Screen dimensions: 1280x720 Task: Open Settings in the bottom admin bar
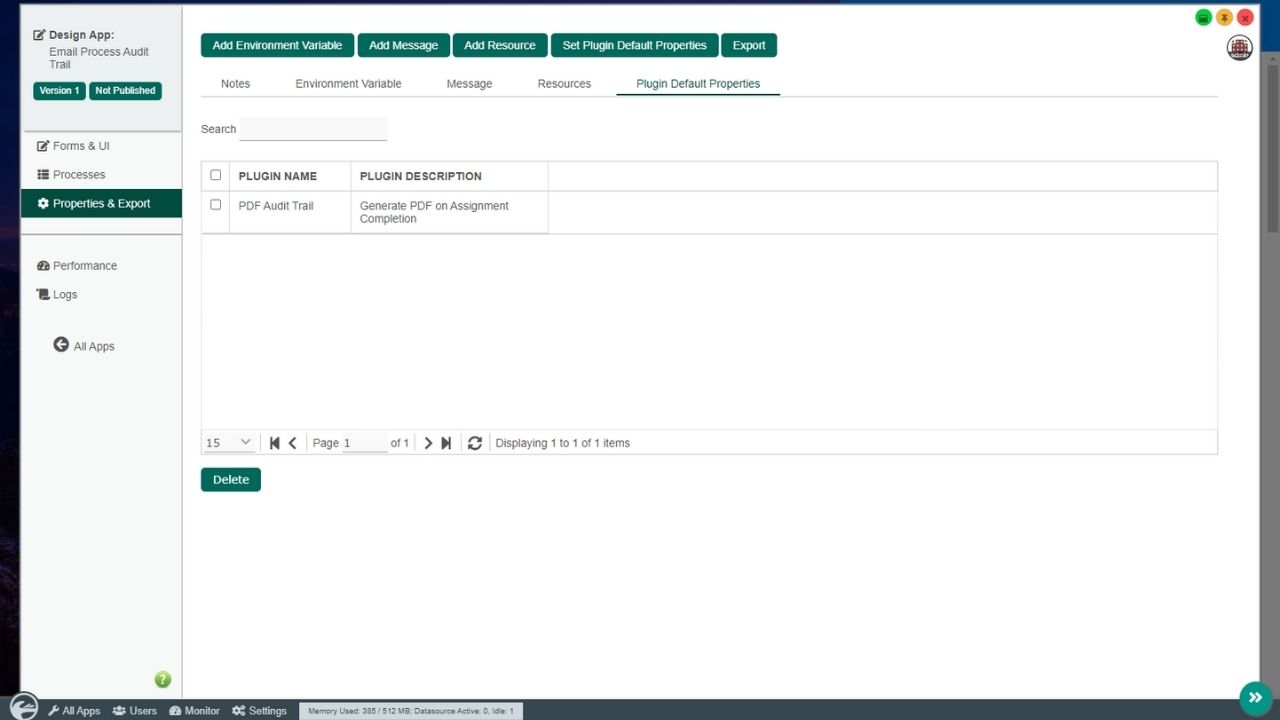(x=259, y=711)
